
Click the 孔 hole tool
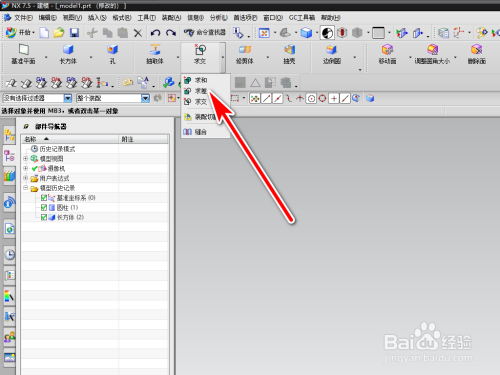pyautogui.click(x=112, y=54)
